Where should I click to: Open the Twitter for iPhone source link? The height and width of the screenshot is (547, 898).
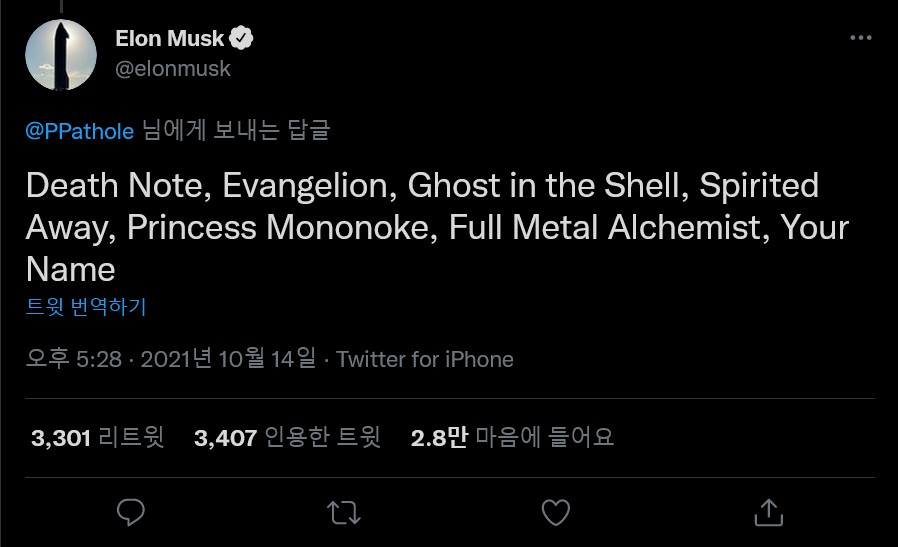pyautogui.click(x=425, y=359)
